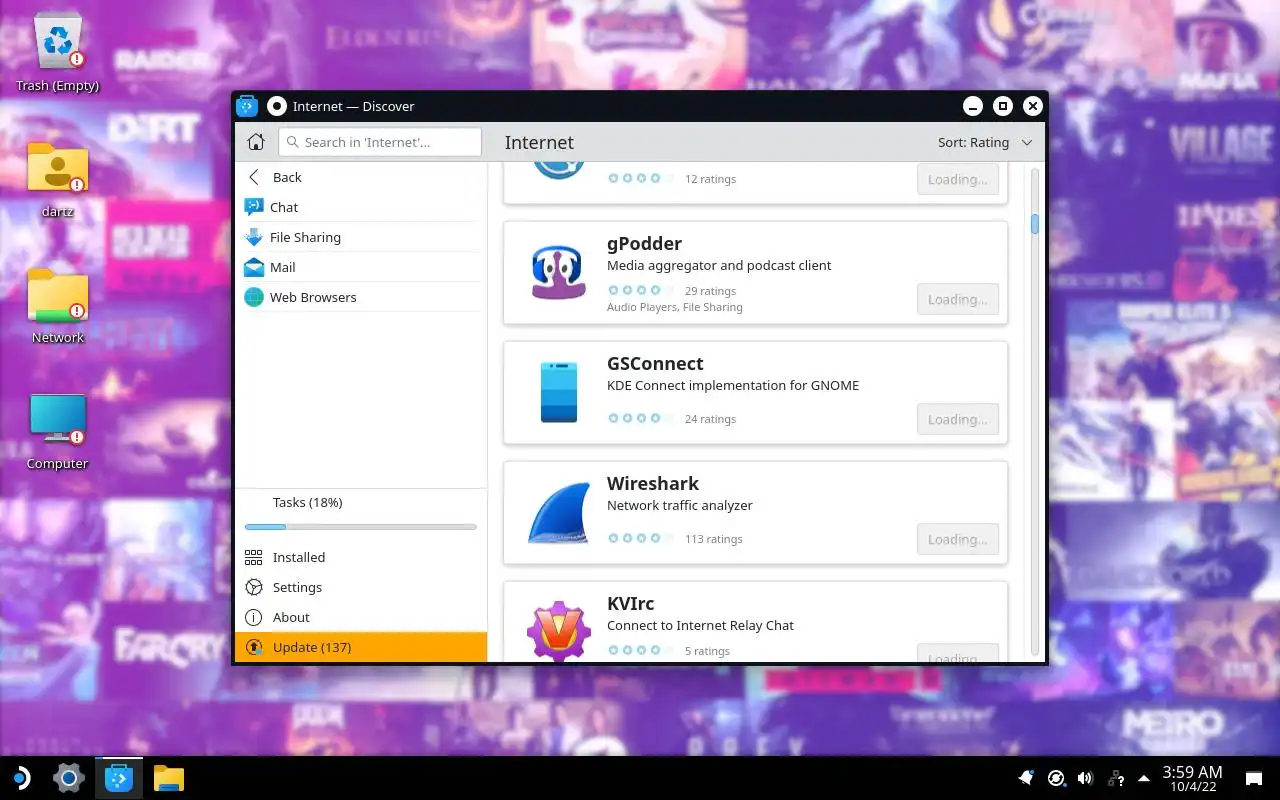
Task: Click GSConnect 24 ratings text
Action: click(710, 419)
